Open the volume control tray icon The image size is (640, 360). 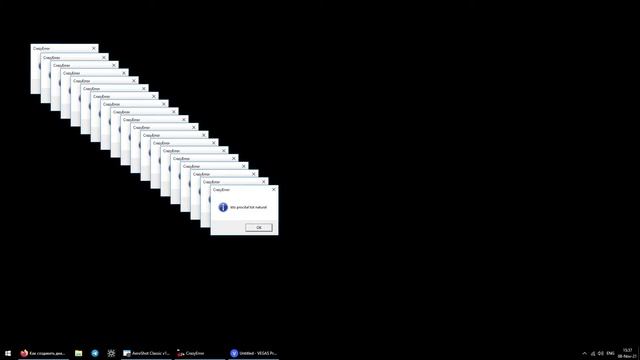pyautogui.click(x=601, y=353)
